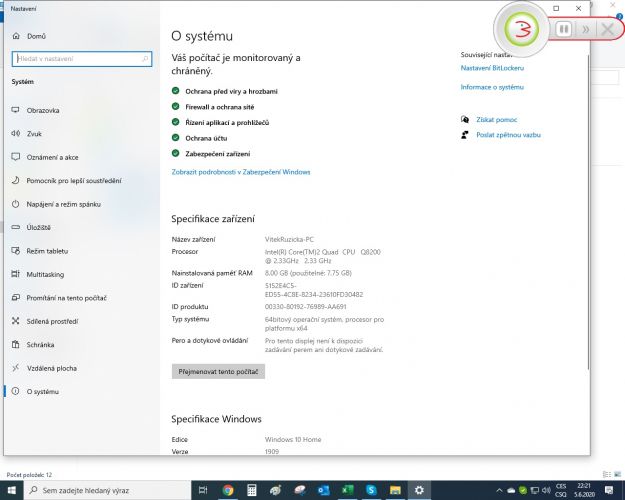This screenshot has width=625, height=500.
Task: Pause the screen recording
Action: click(x=564, y=29)
